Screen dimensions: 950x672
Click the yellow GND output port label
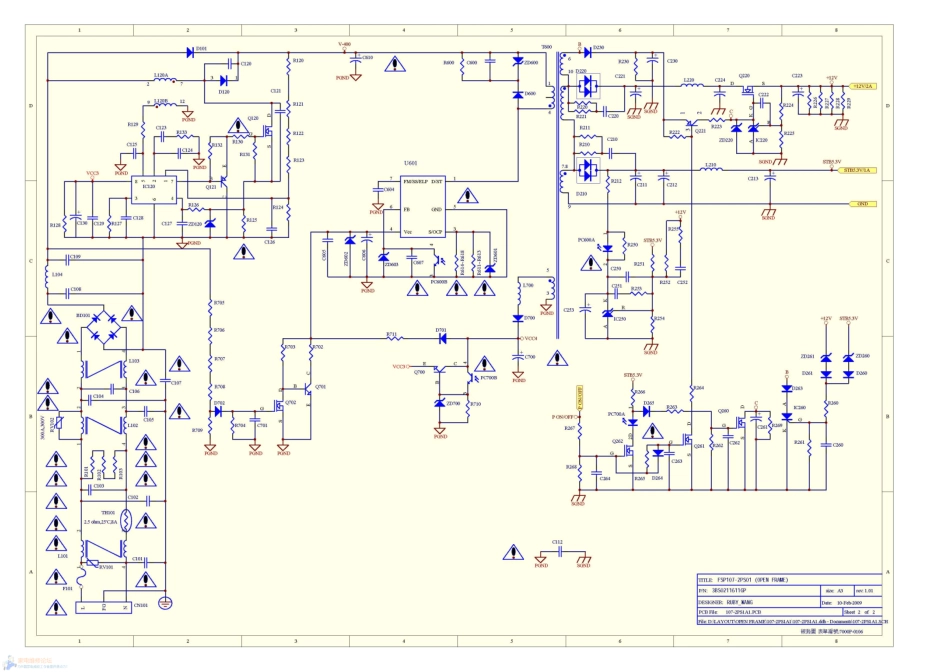(862, 203)
